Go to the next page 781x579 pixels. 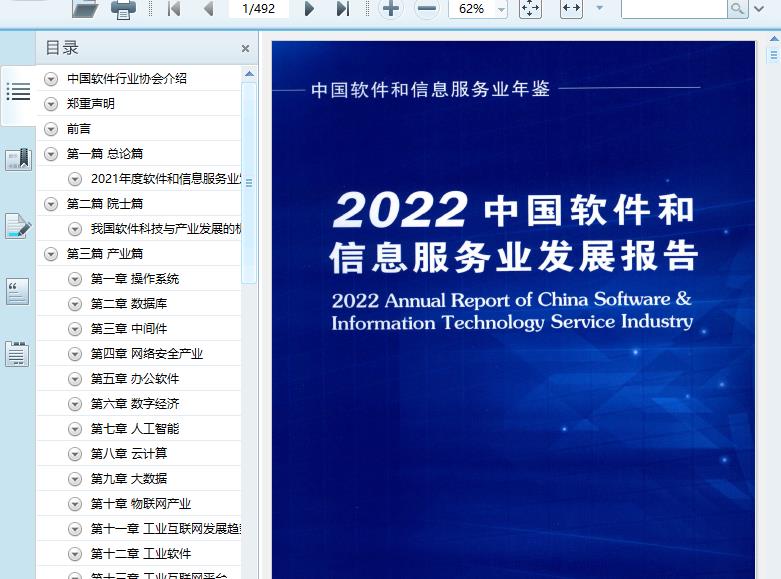pos(309,8)
